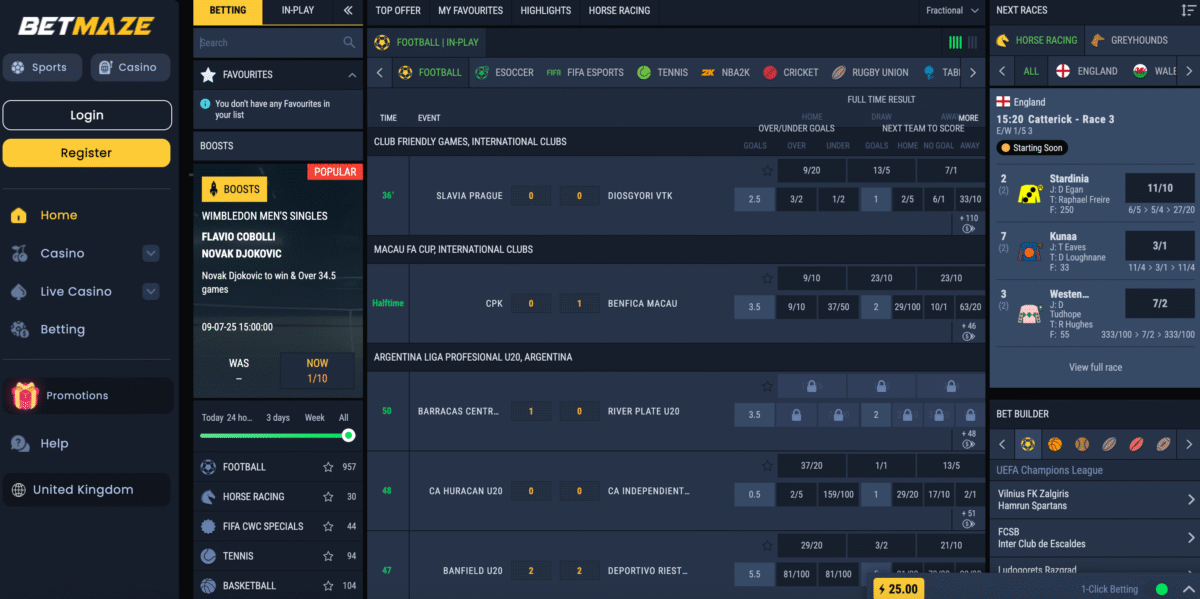The width and height of the screenshot is (1200, 599).
Task: Open the HORSE RACING top tab
Action: coord(619,11)
